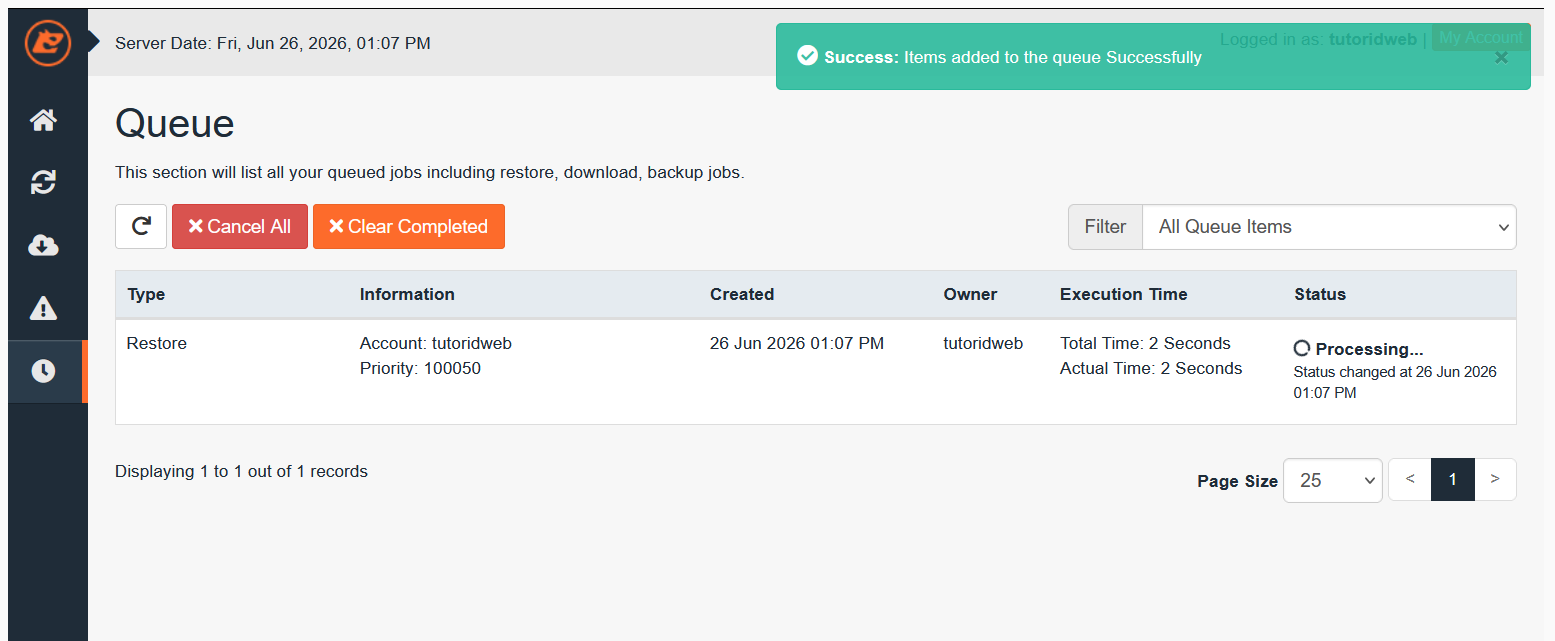Screen dimensions: 1555x641
Task: Click the Status column header
Action: click(1320, 294)
